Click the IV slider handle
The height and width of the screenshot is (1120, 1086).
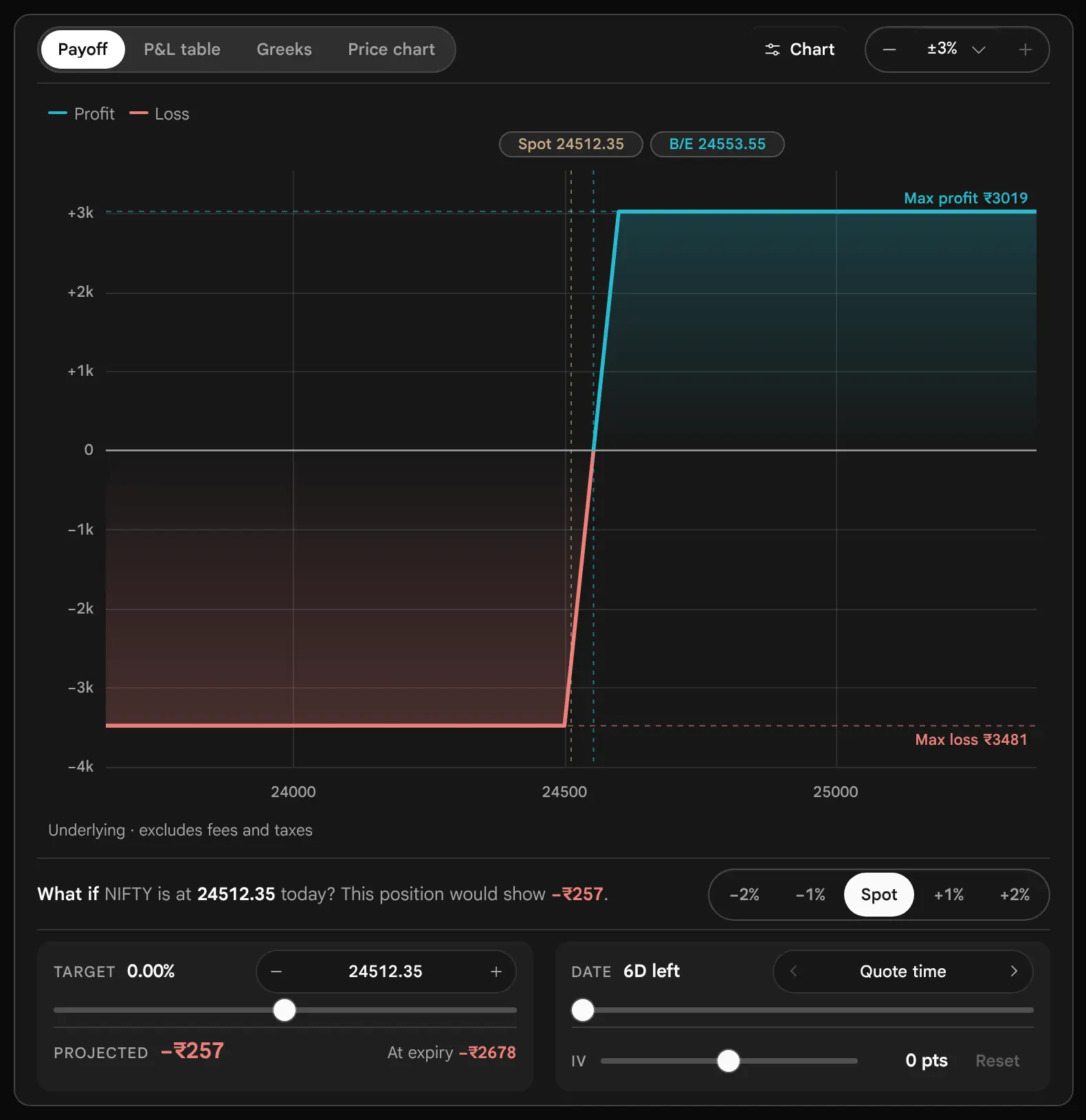pos(729,1061)
